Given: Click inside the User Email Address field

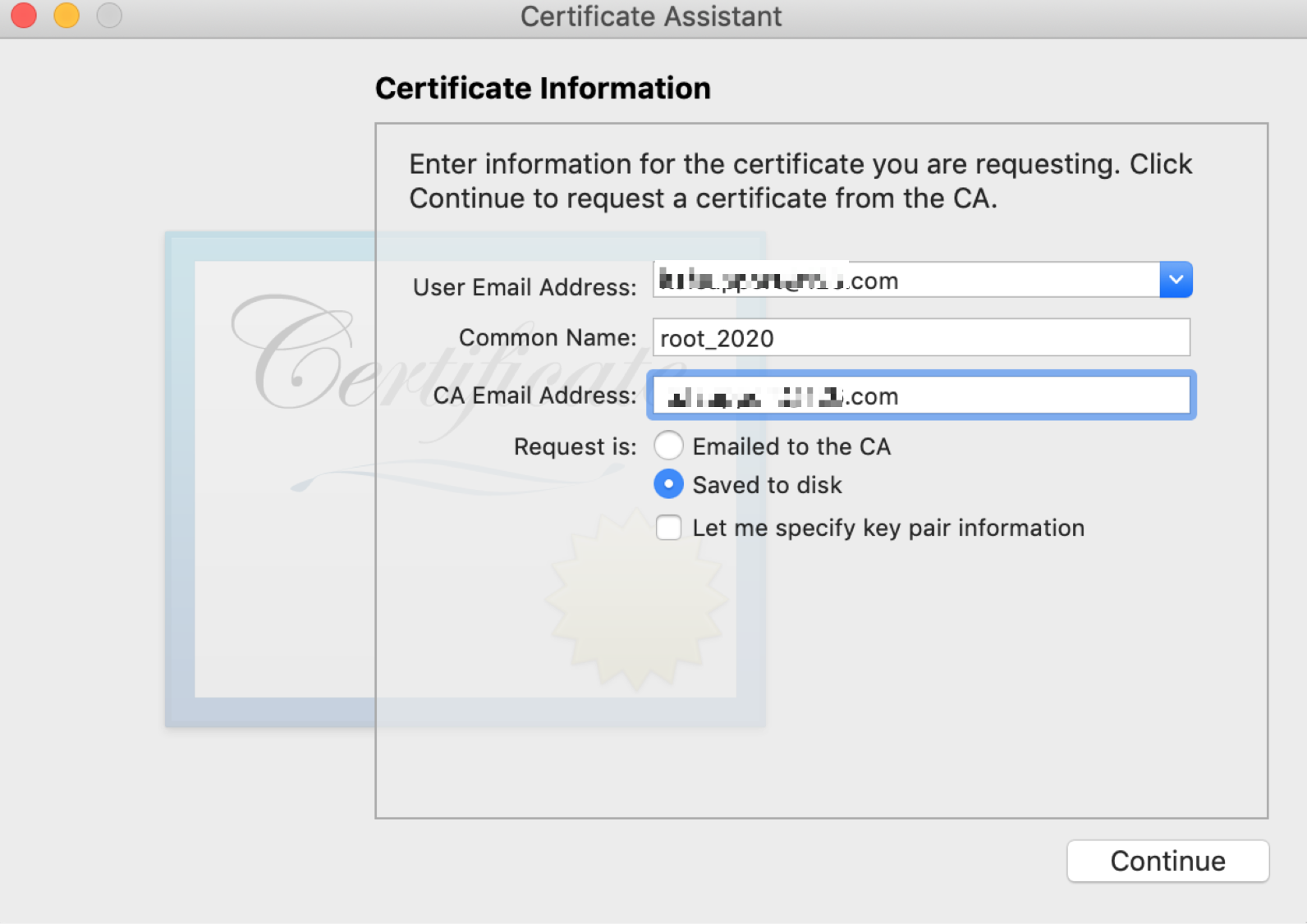Looking at the screenshot, I should [903, 281].
